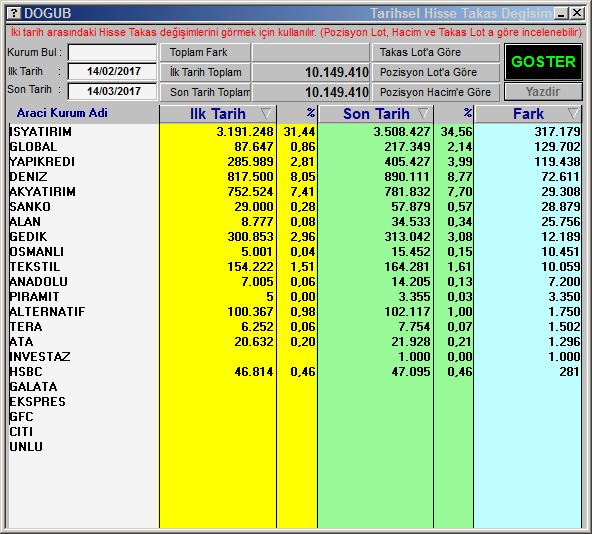
Task: Select the HSBC broker row
Action: (295, 372)
